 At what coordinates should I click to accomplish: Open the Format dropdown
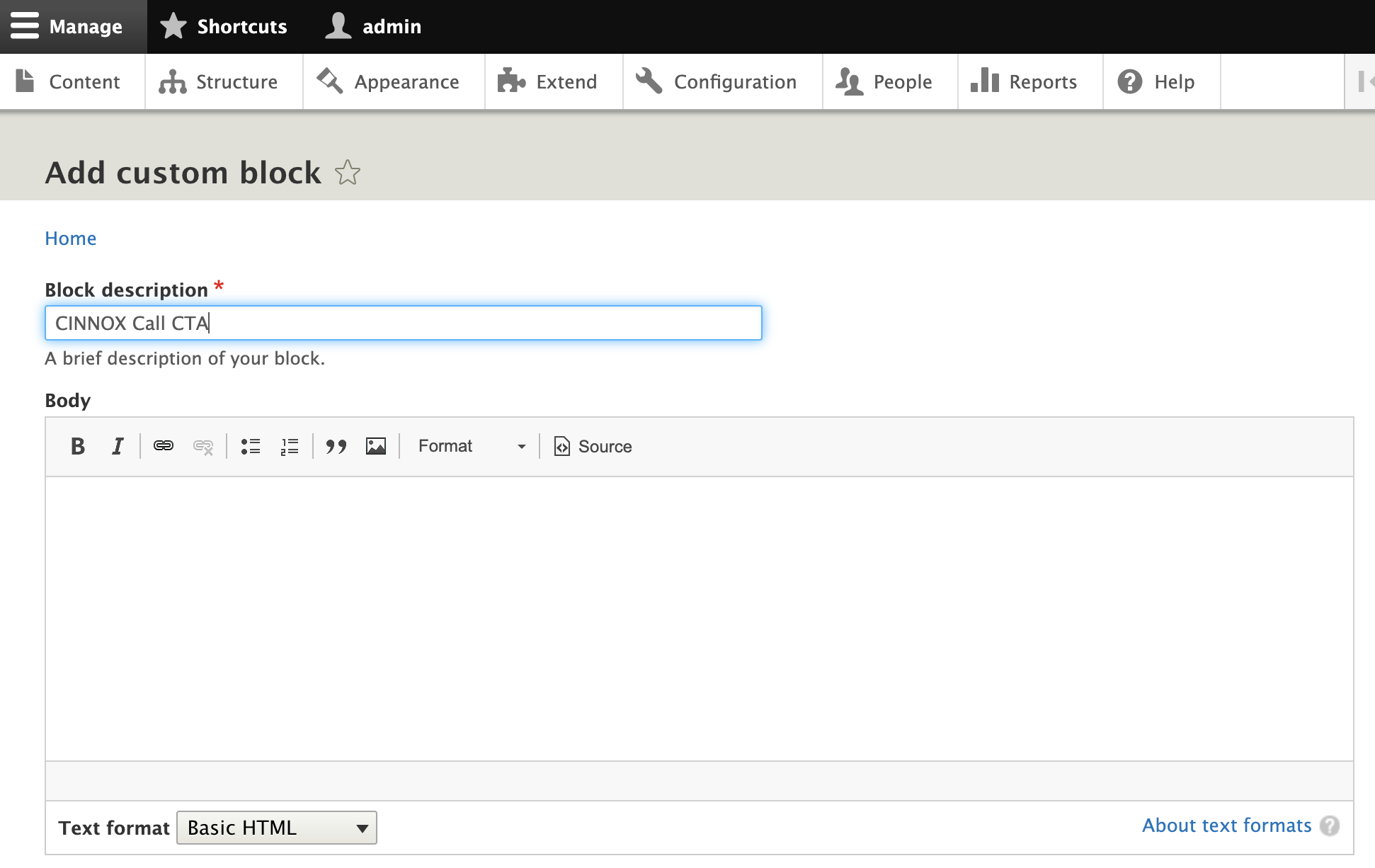click(x=471, y=446)
